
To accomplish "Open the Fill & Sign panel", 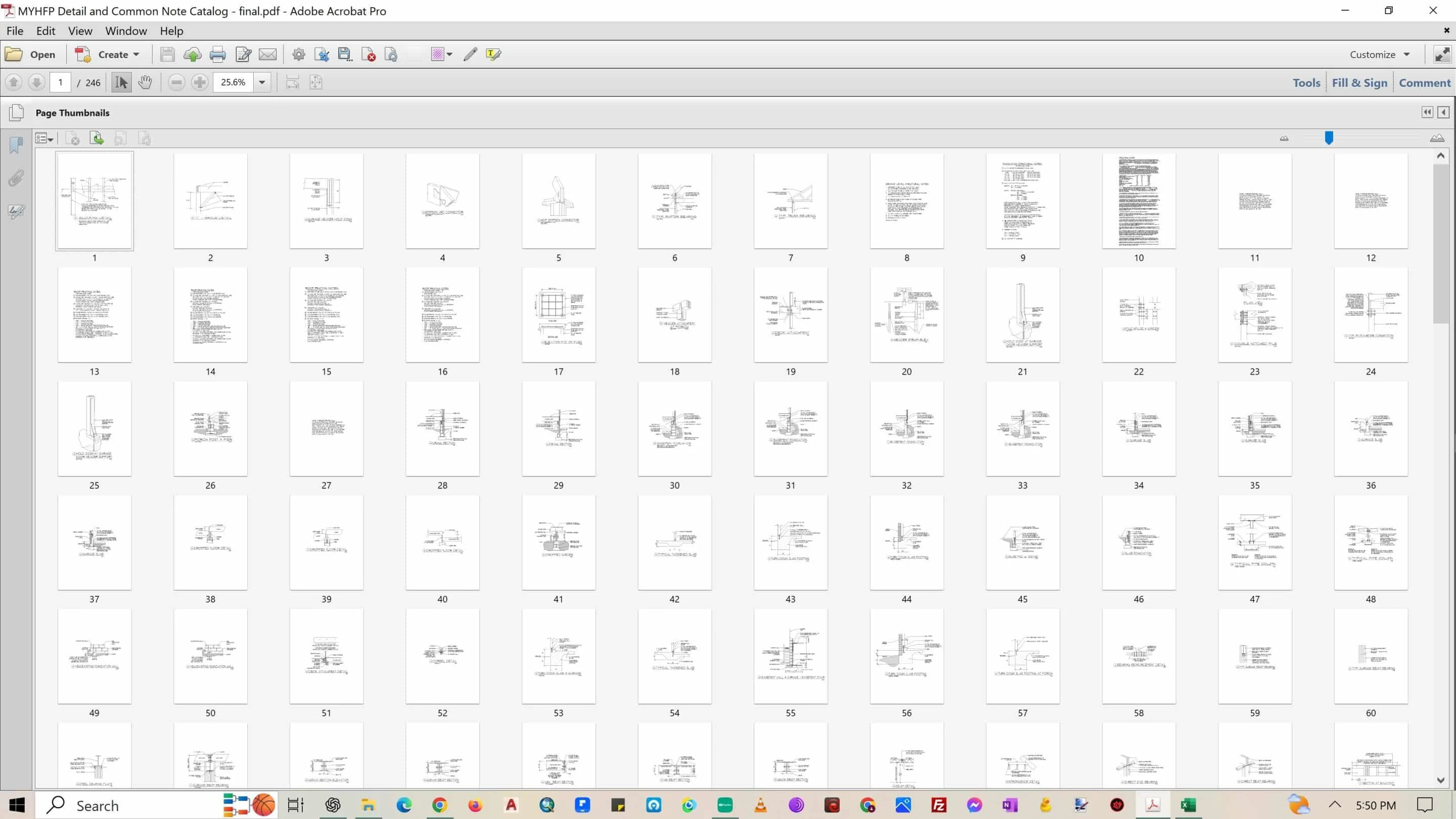I will (1360, 82).
